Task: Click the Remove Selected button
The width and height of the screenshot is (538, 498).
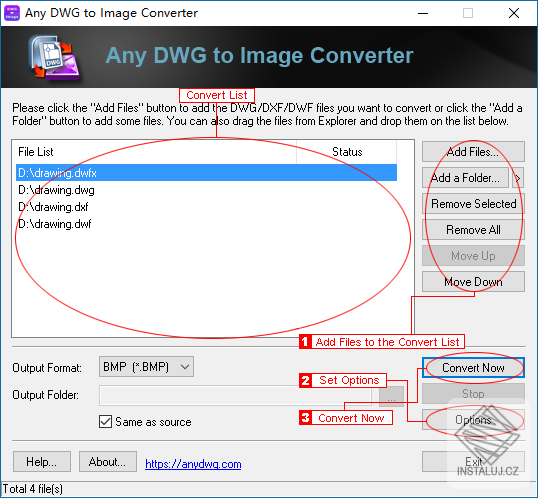Action: click(x=473, y=204)
